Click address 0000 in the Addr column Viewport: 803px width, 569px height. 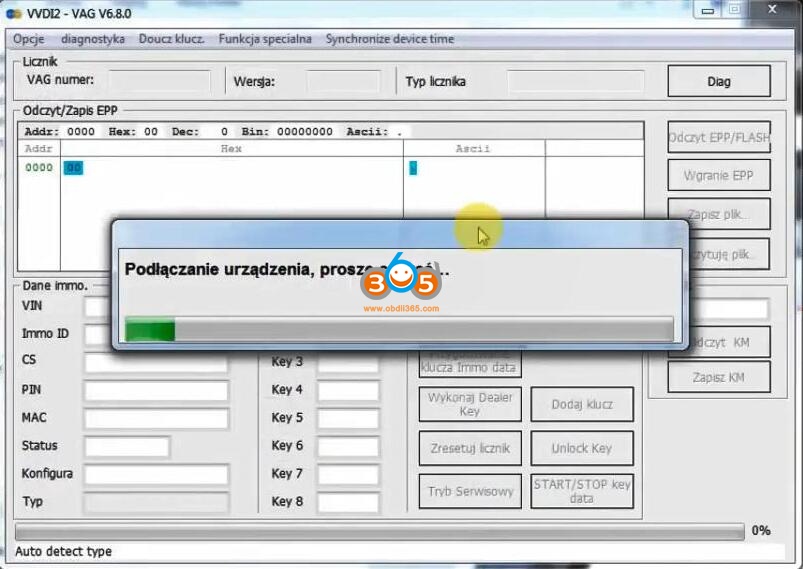pyautogui.click(x=39, y=167)
